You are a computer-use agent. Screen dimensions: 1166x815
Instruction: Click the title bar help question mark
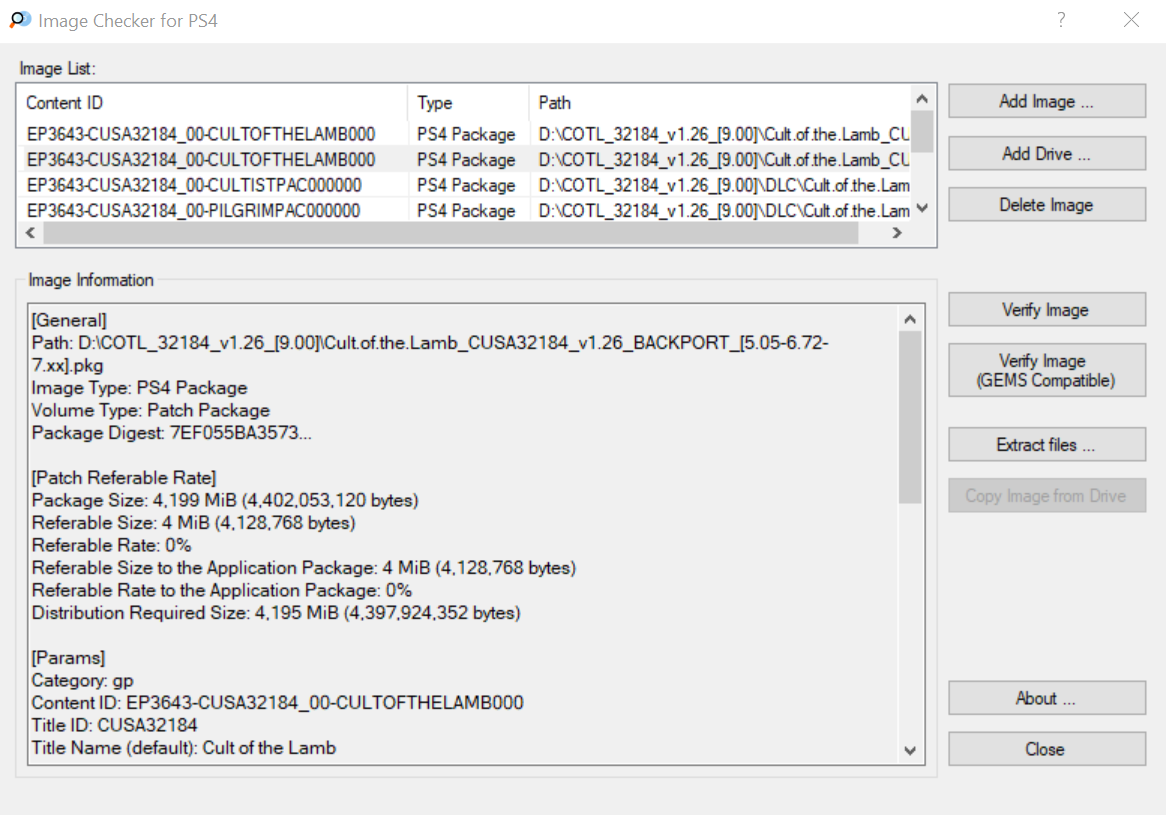(1060, 20)
